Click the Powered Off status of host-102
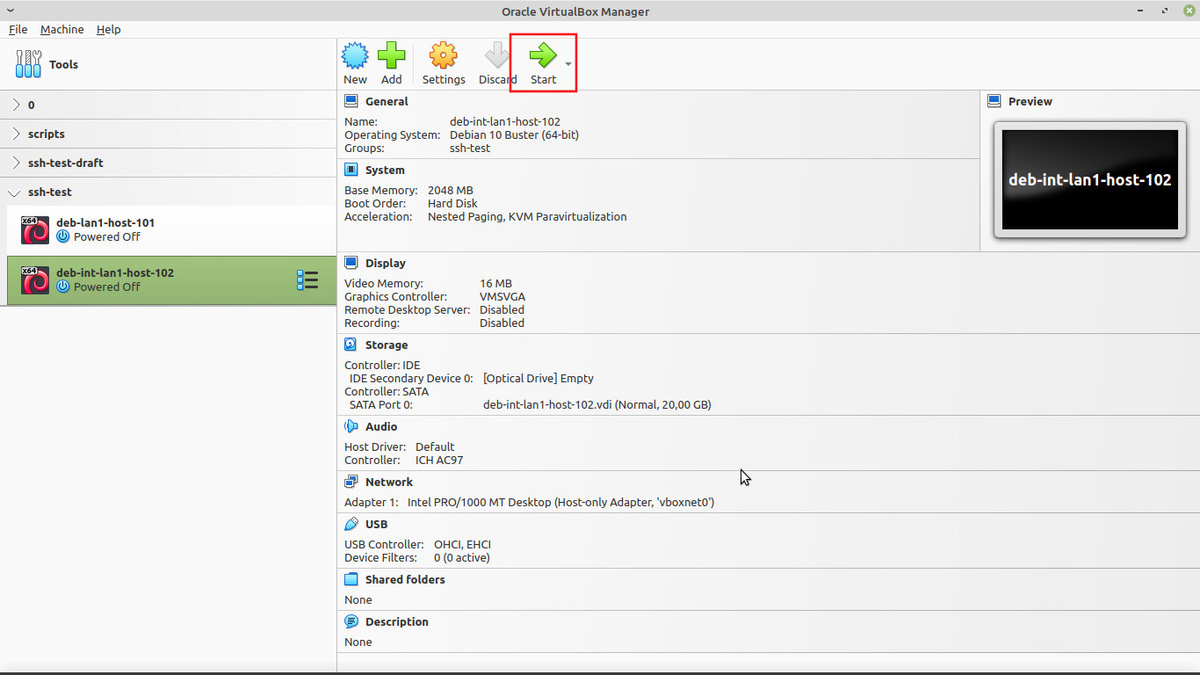The image size is (1200, 675). [x=107, y=287]
